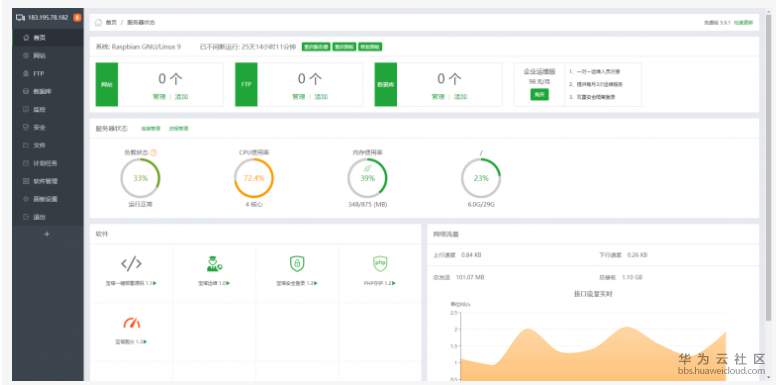Viewport: 776px width, 385px height.
Task: Open 网站 Website in the sidebar
Action: pos(48,55)
